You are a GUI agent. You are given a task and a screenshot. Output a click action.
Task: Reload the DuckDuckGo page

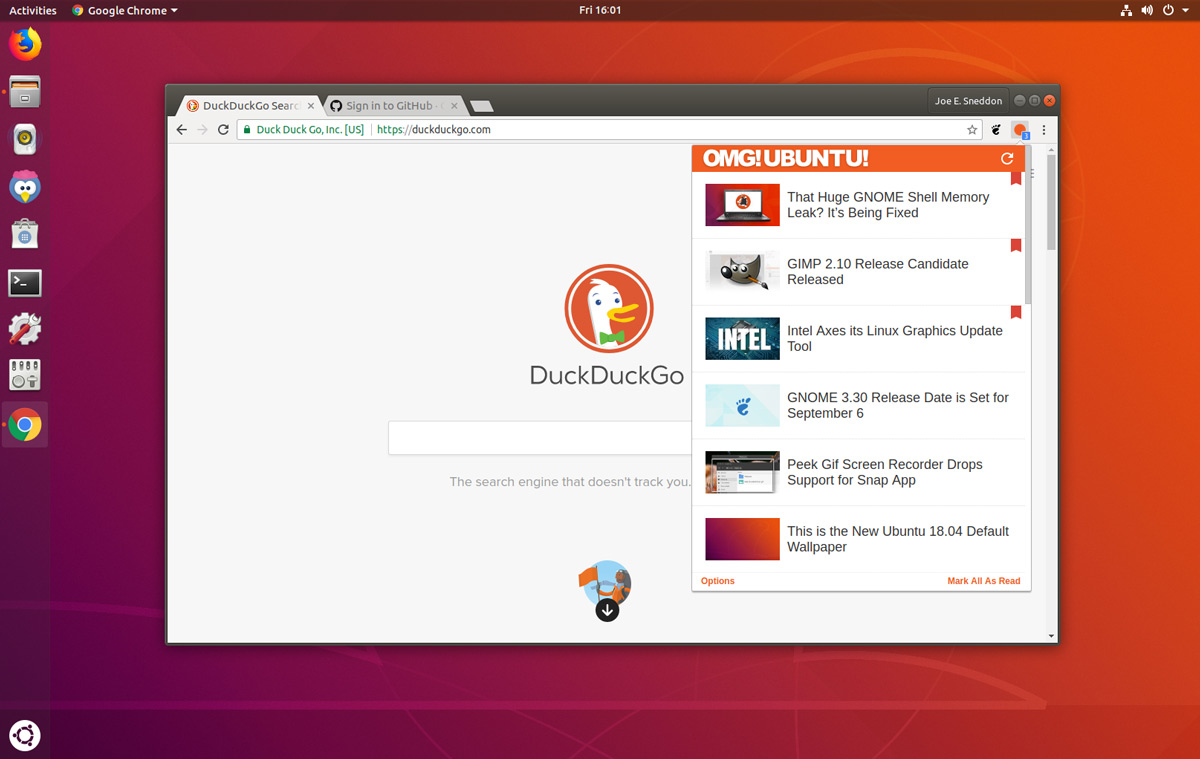coord(222,129)
